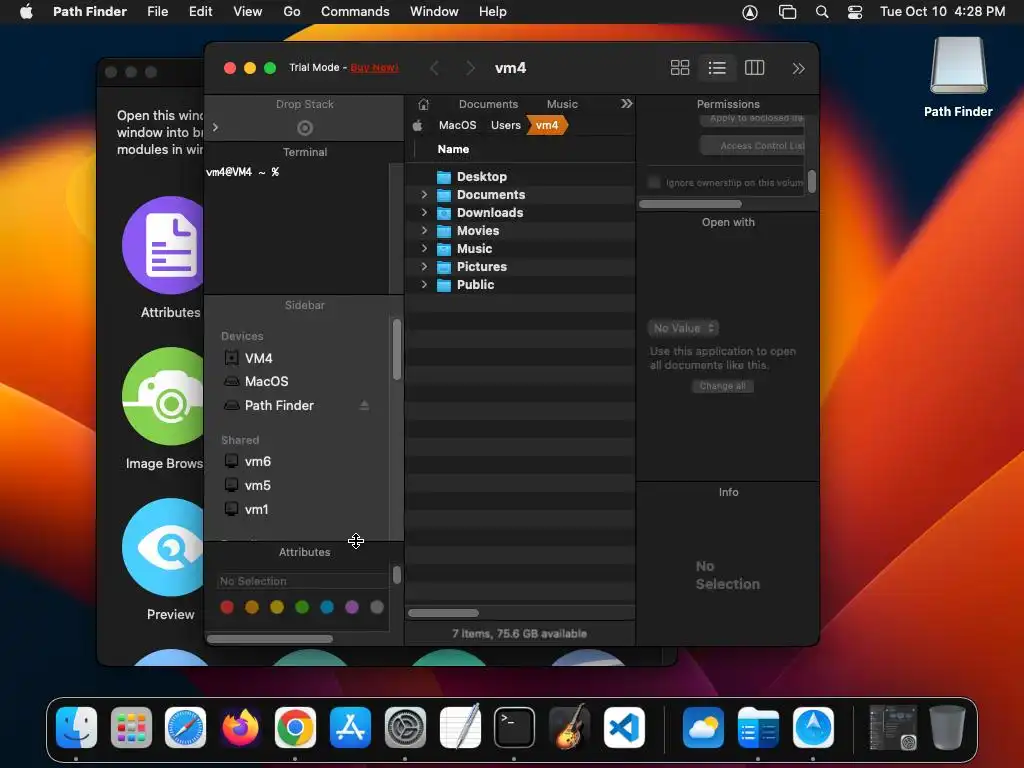
Task: Expand the Movies folder
Action: 424,231
